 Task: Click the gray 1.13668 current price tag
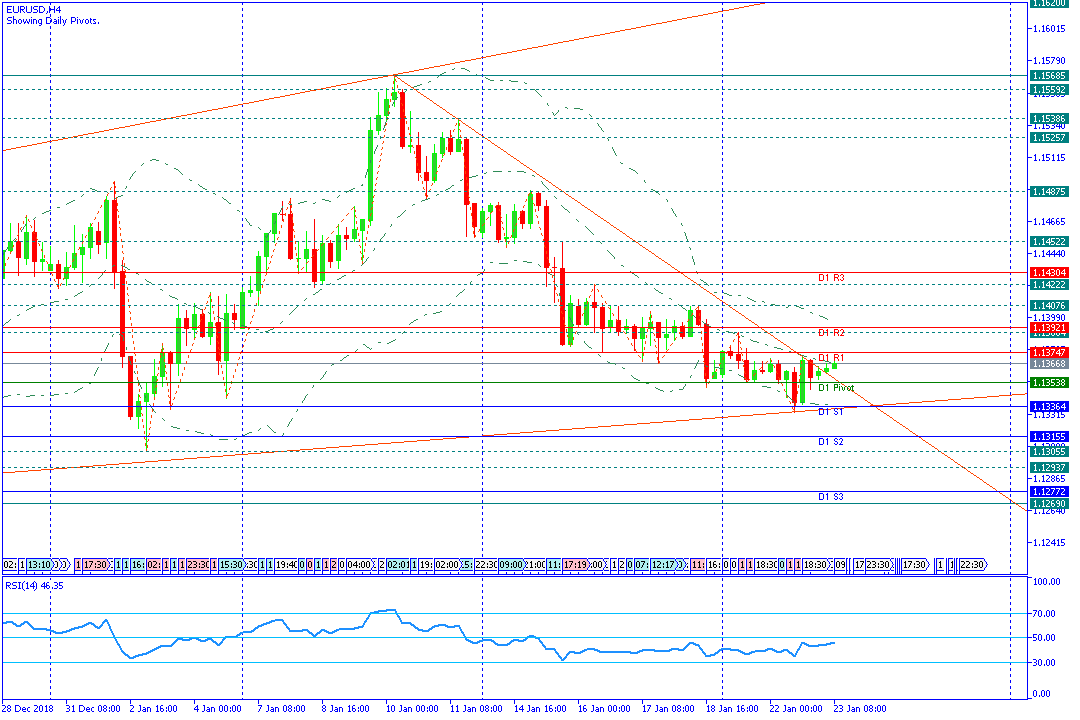1048,365
